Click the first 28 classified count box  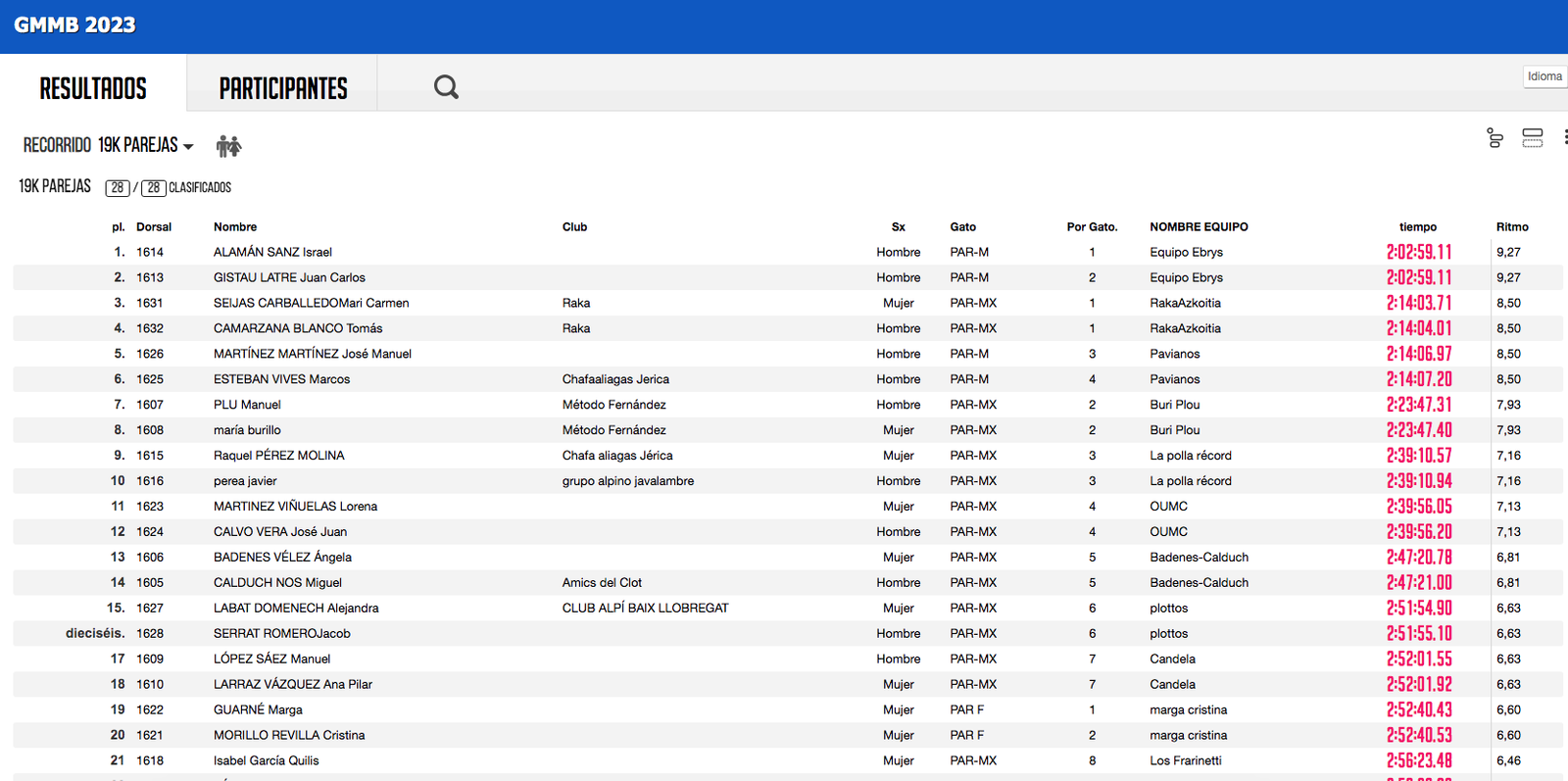point(118,187)
